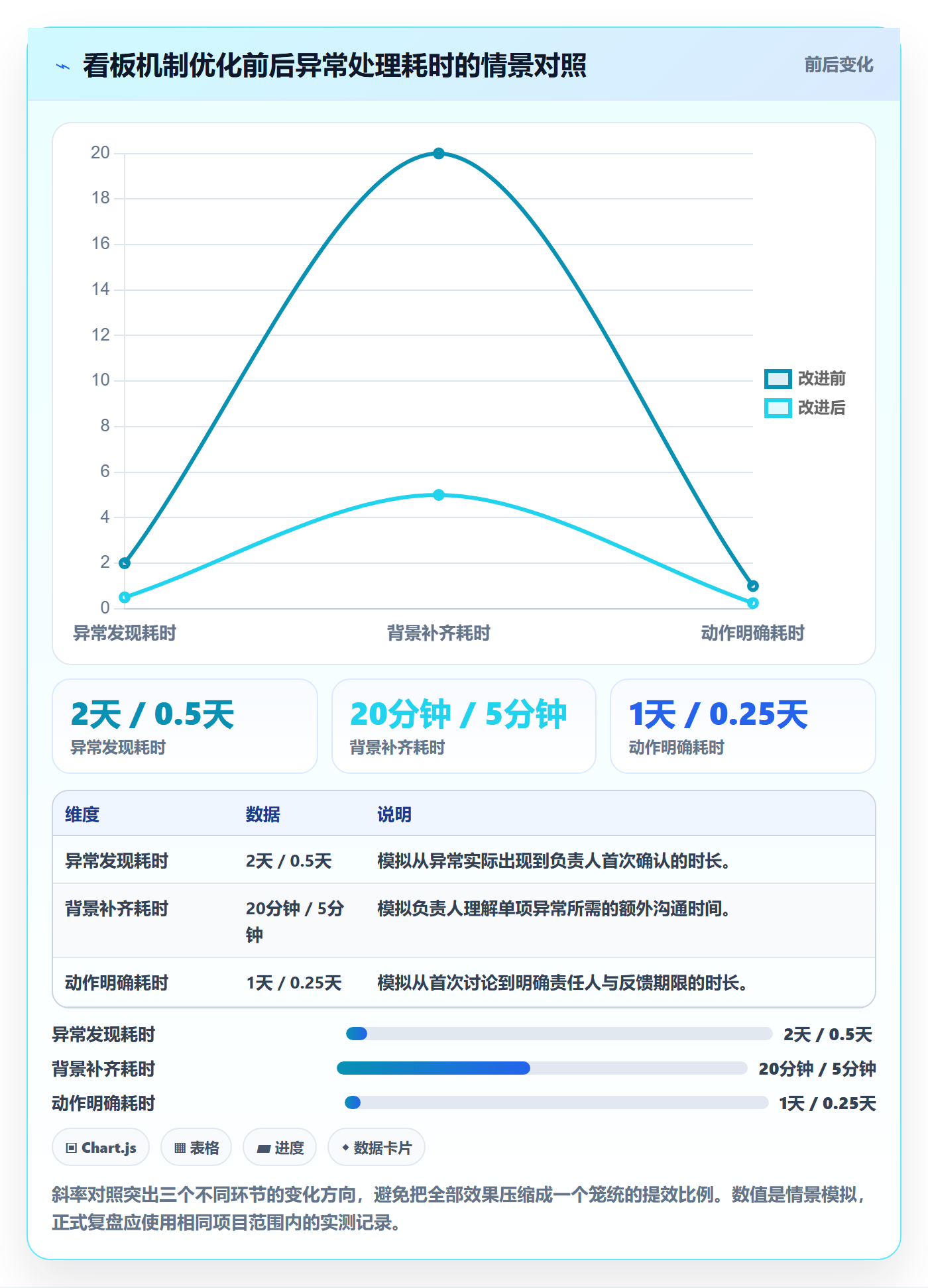Screen dimensions: 928x1288
Task: Click the 改进后 point for 异常发现耗时
Action: coord(125,598)
